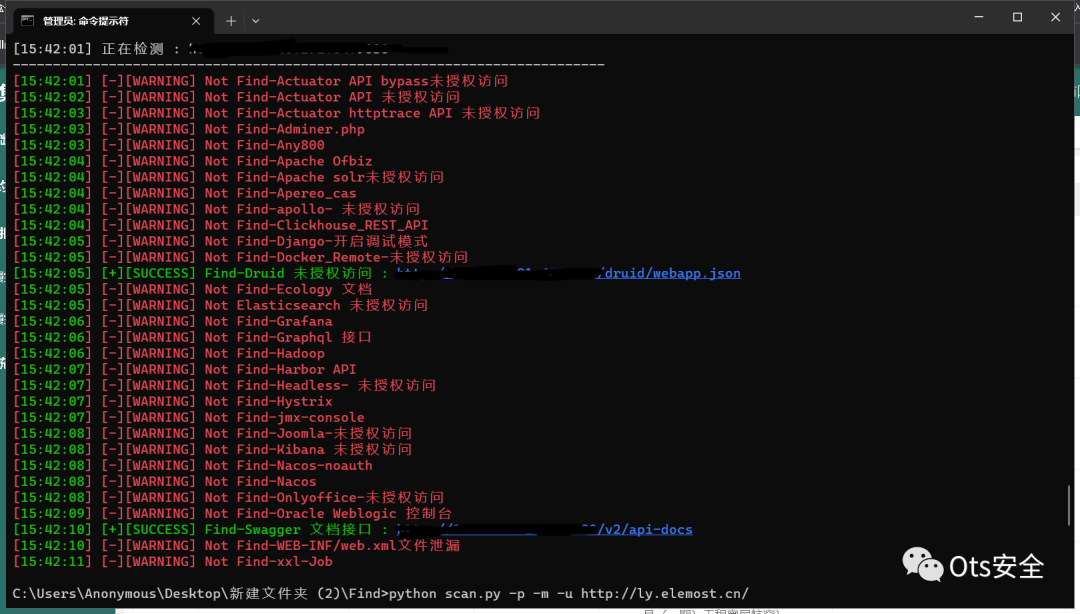The image size is (1080, 614).
Task: Click the 'Find-Druid 未授权访问' success text
Action: click(288, 274)
